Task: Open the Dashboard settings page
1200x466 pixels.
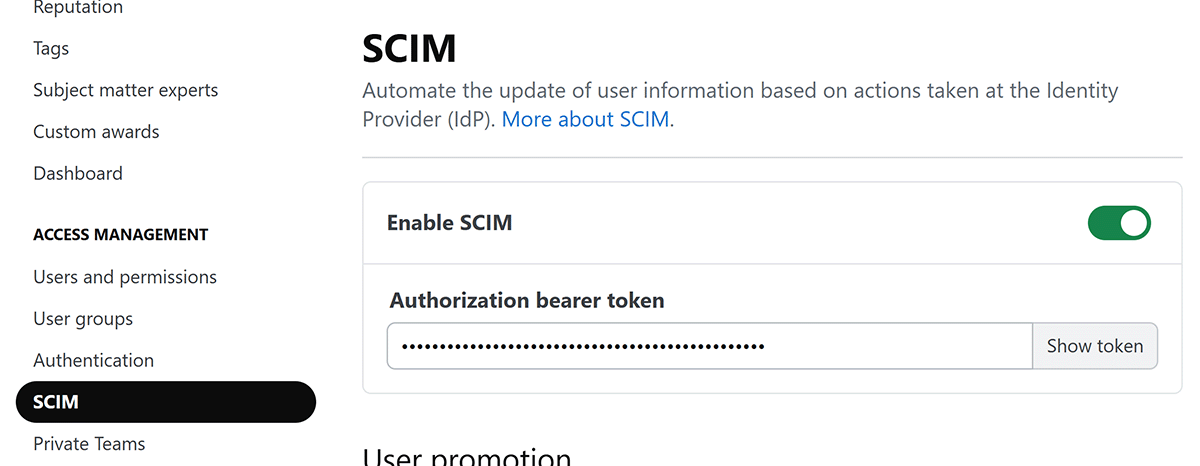Action: (78, 173)
